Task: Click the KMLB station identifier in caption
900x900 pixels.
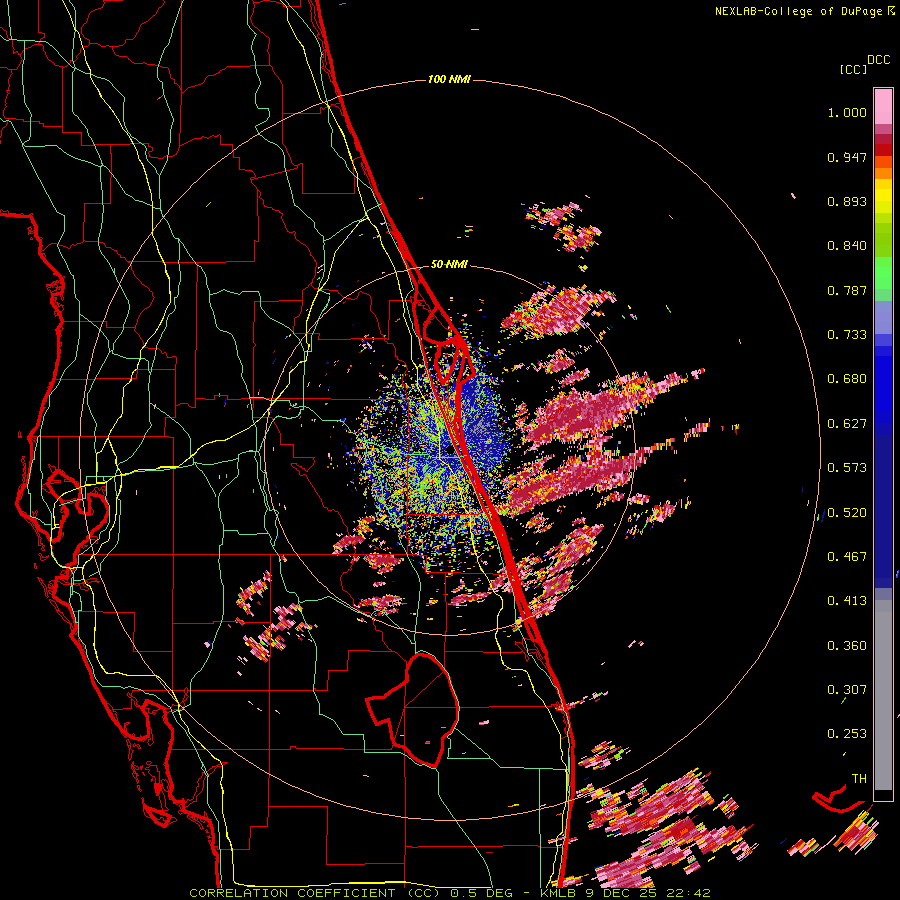Action: coord(560,893)
